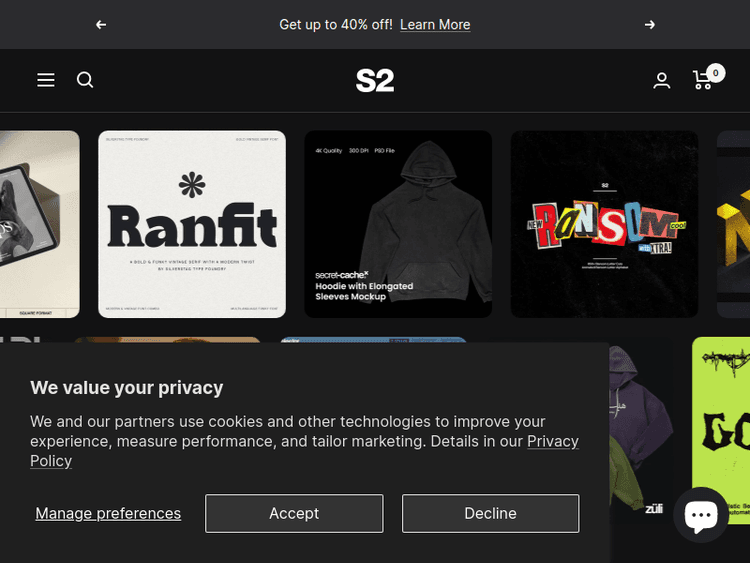Open the Ranfit font product thumbnail
Viewport: 750px width, 563px height.
point(192,224)
